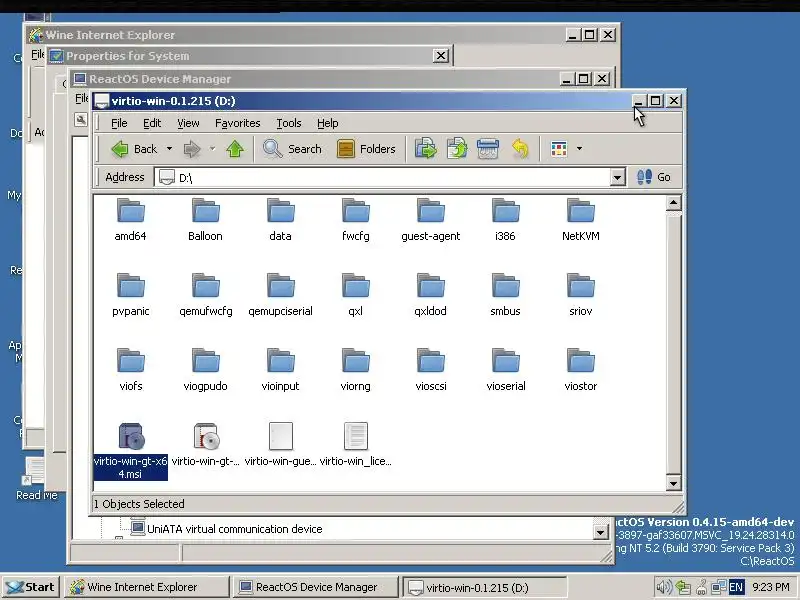Select the viofs folder

pyautogui.click(x=131, y=369)
